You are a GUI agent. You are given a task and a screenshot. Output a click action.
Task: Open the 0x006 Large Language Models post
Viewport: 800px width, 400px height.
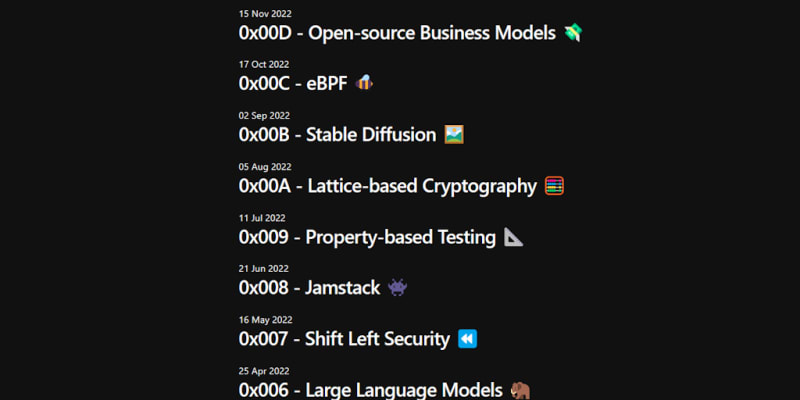coord(370,389)
